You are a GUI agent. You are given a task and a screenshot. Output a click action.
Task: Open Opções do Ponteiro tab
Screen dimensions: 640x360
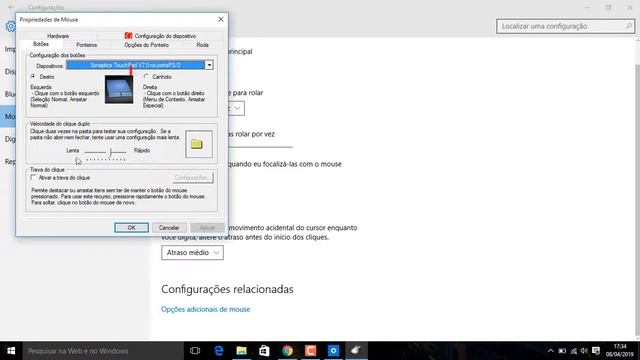click(x=147, y=45)
